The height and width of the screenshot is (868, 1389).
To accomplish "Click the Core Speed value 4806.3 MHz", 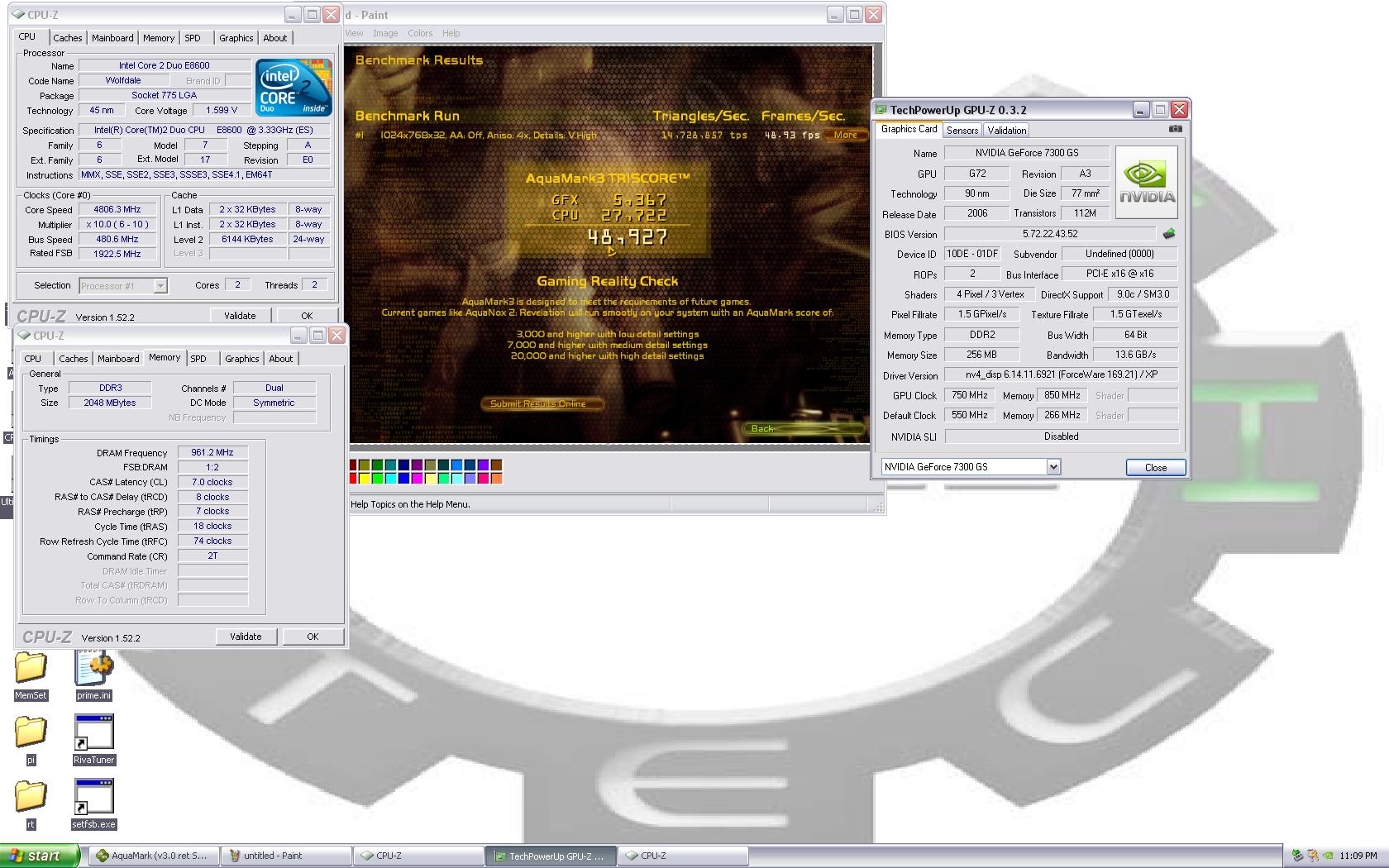I will 117,210.
